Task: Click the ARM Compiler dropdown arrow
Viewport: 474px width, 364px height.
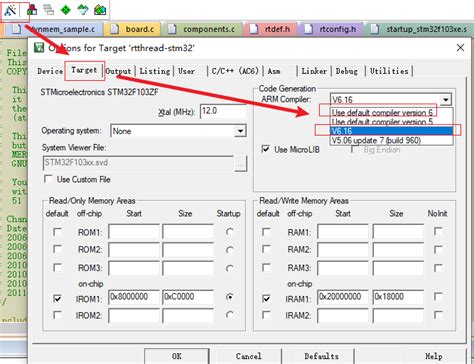Action: (446, 99)
